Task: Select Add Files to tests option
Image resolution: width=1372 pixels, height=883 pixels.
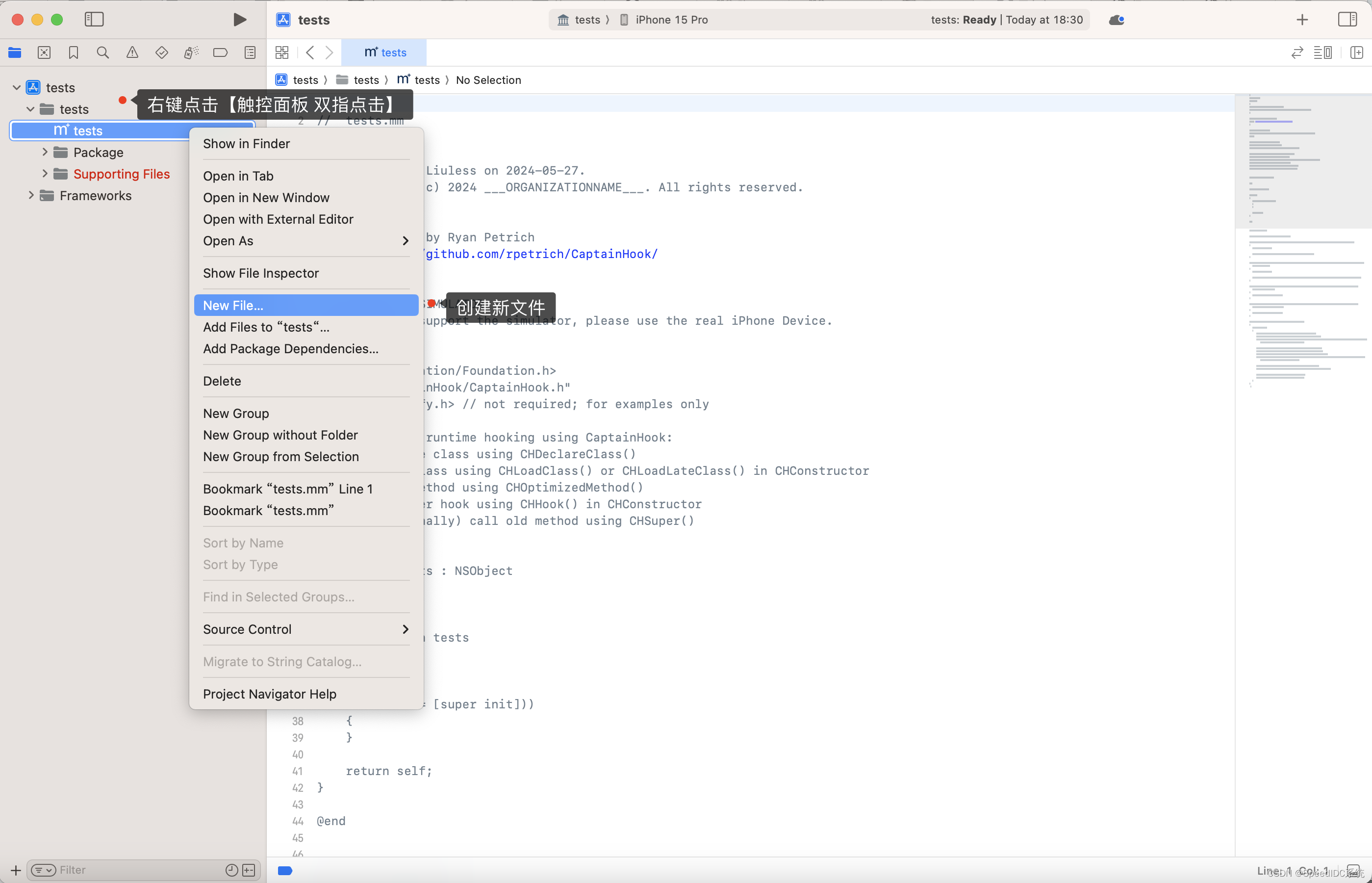Action: click(265, 327)
